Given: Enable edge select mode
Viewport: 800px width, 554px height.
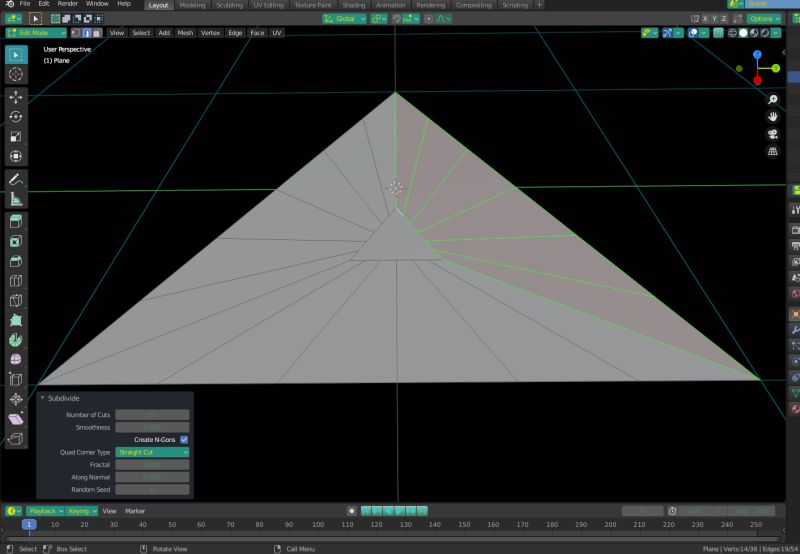Looking at the screenshot, I should 87,33.
